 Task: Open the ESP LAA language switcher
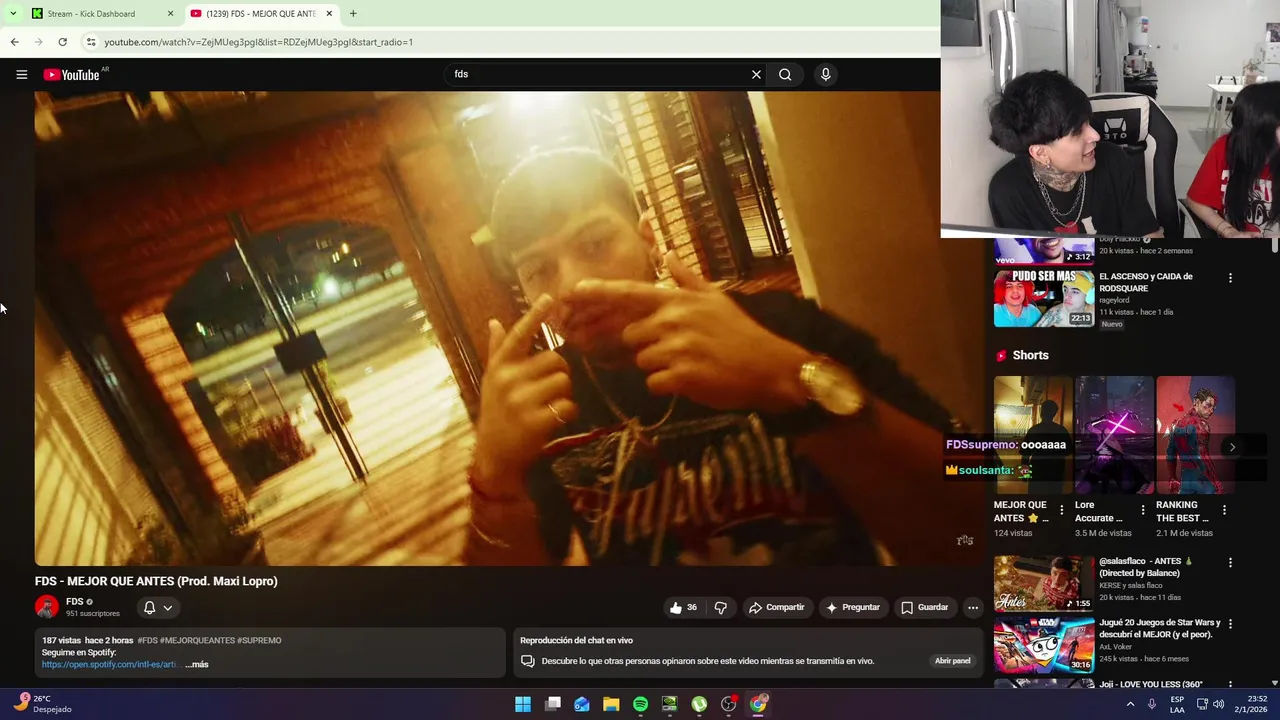click(1177, 704)
